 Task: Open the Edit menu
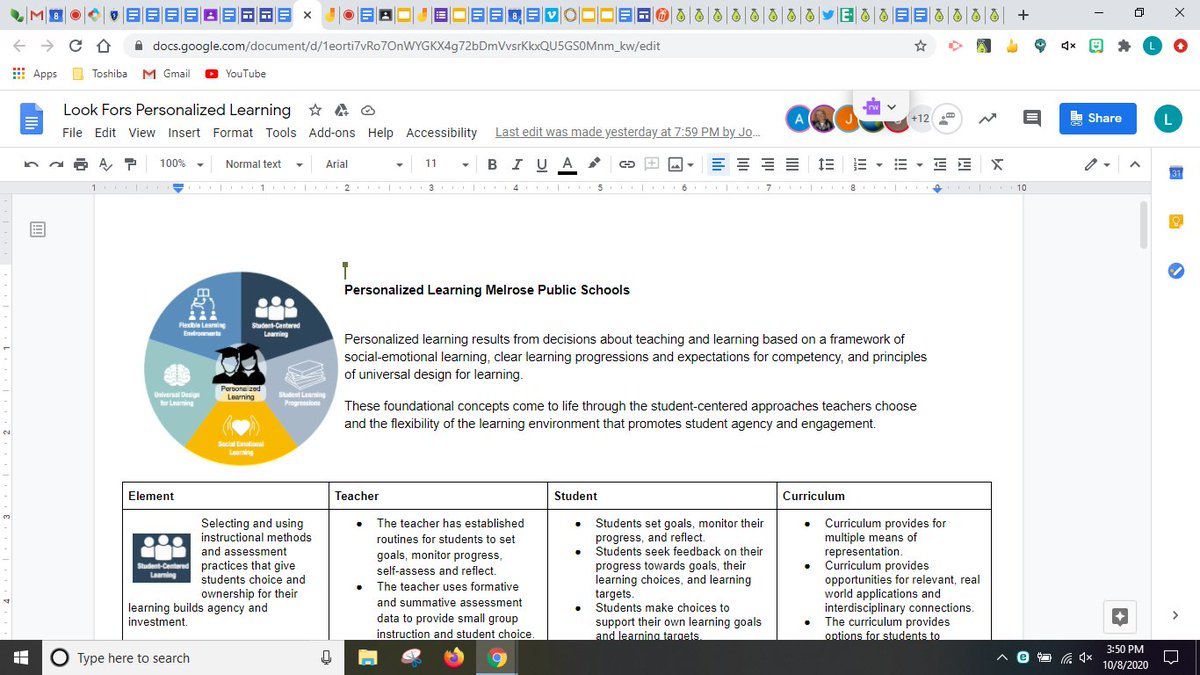click(105, 132)
